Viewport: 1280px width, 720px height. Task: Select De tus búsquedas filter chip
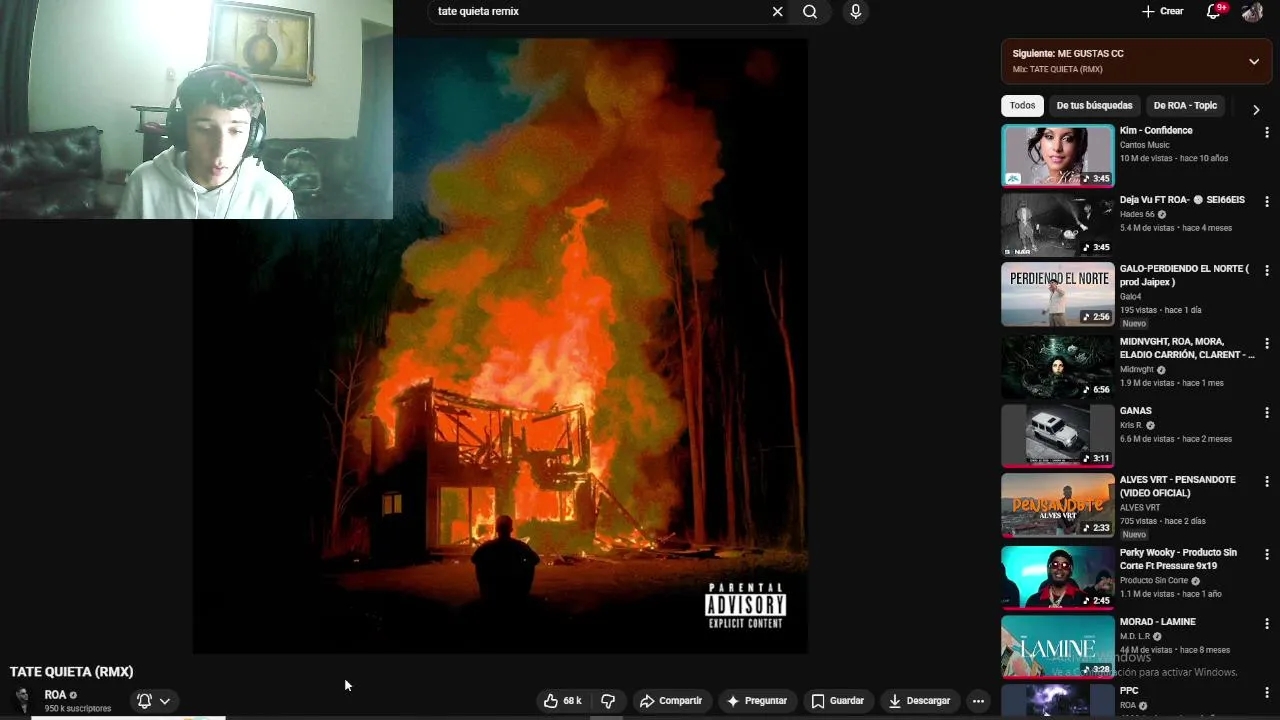1094,106
